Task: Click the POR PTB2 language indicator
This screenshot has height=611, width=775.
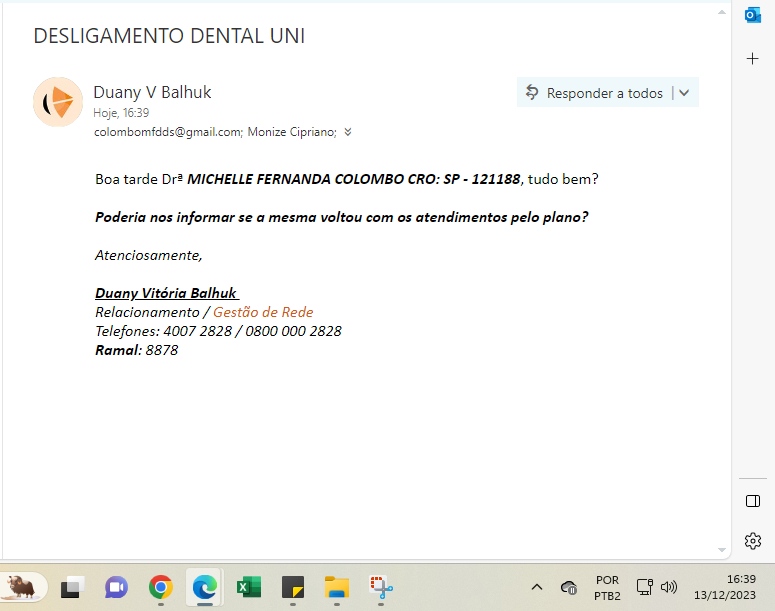Action: click(x=607, y=588)
